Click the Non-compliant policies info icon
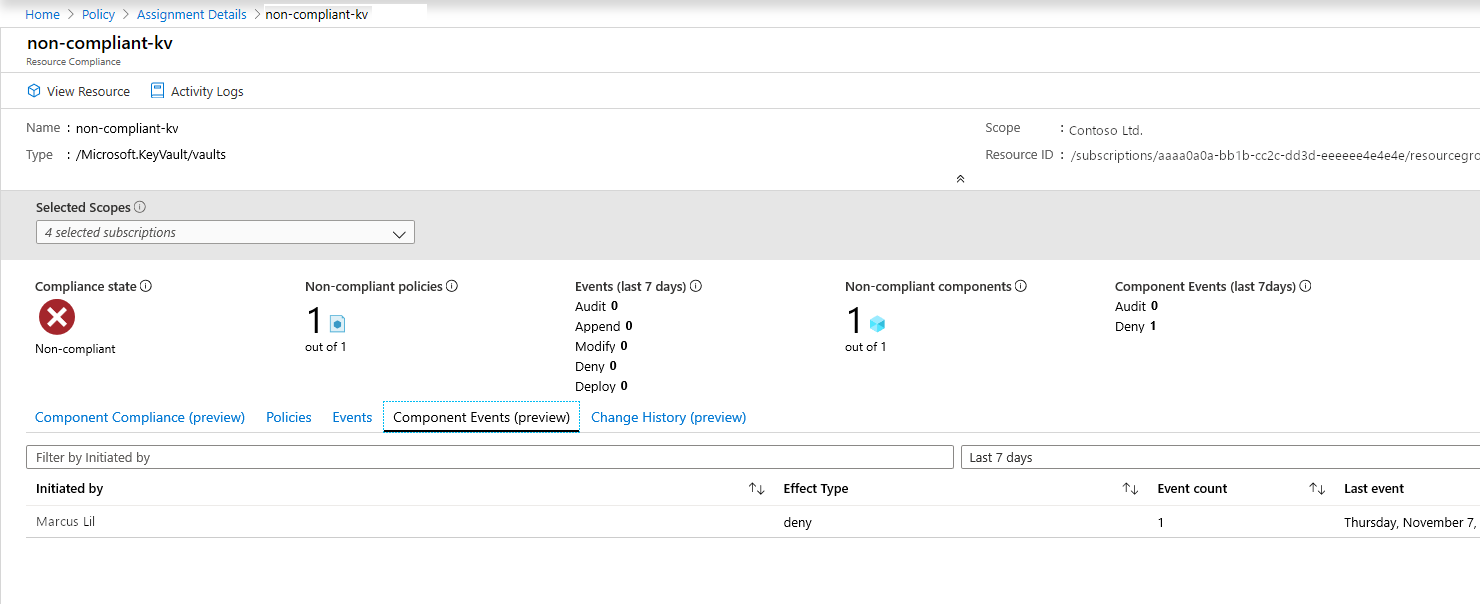Viewport: 1480px width, 604px height. [x=452, y=286]
